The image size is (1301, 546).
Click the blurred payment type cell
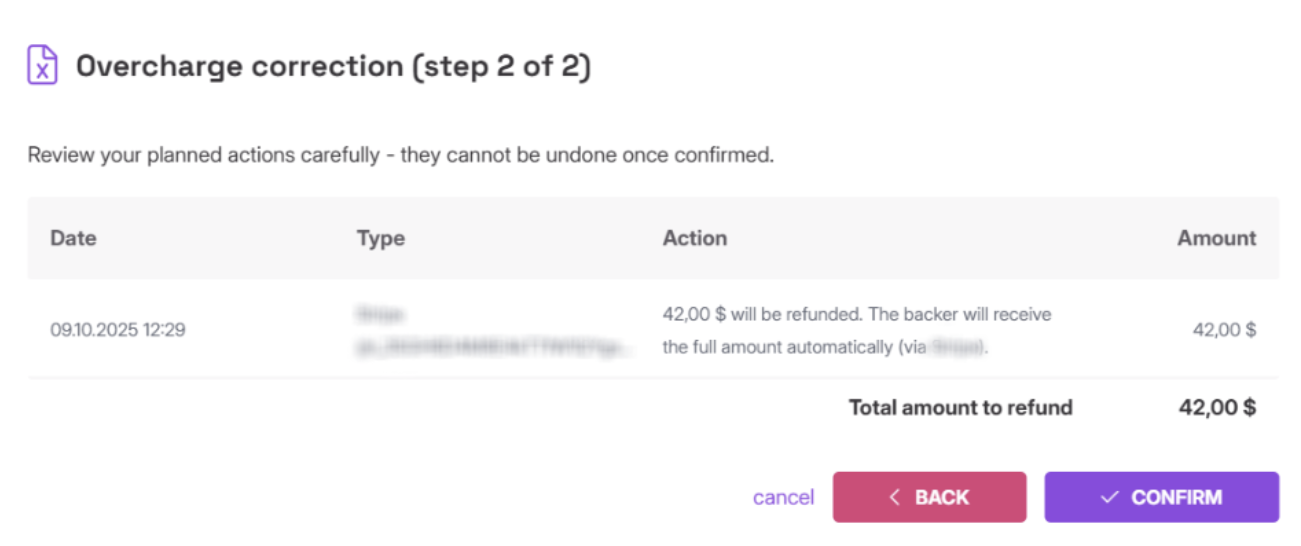[x=380, y=315]
